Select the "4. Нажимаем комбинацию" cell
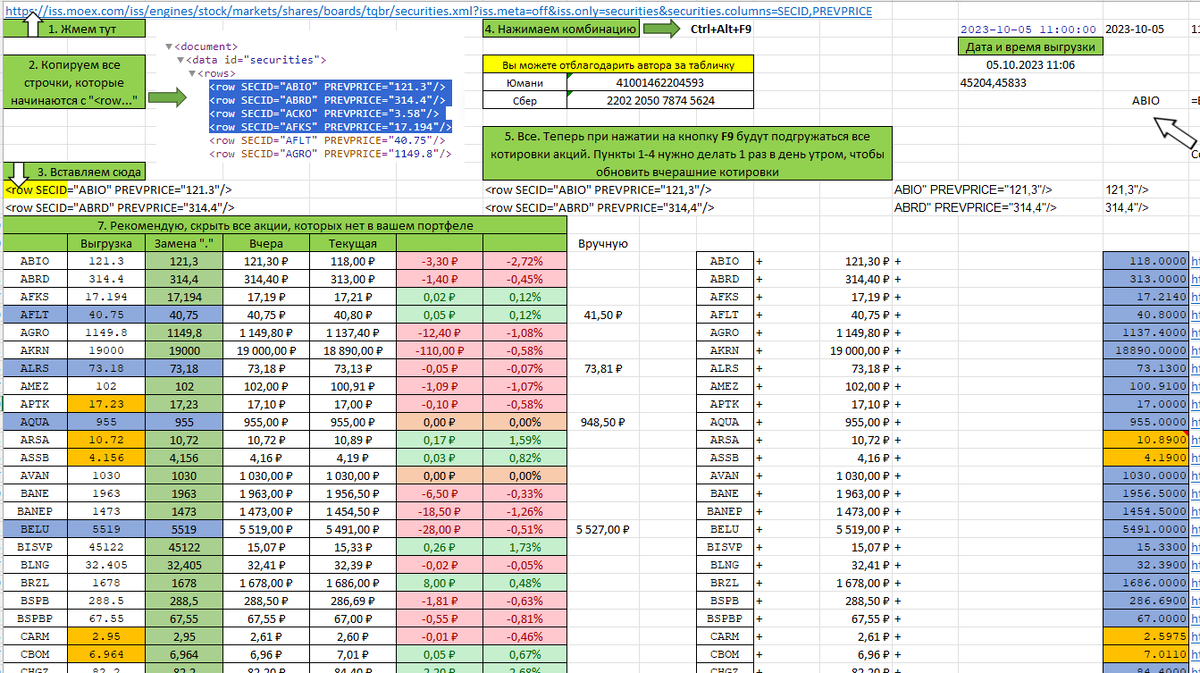This screenshot has width=1200, height=673. [562, 30]
